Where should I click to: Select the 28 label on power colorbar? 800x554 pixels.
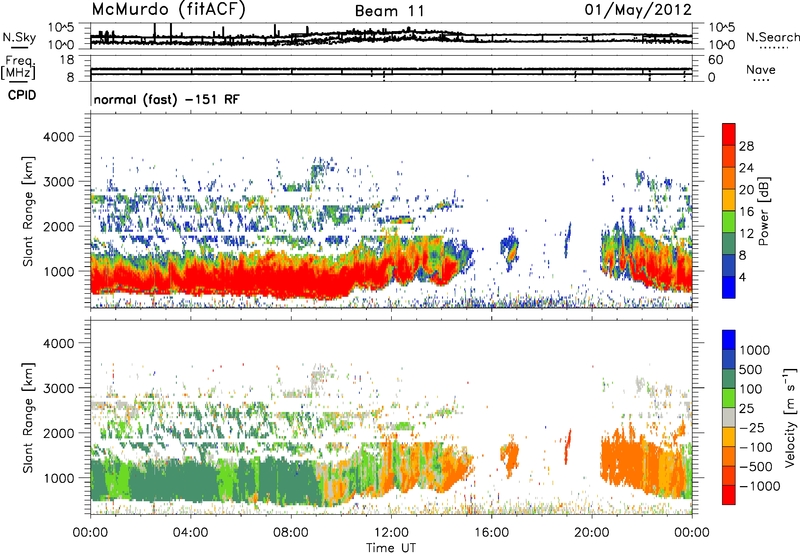point(746,146)
